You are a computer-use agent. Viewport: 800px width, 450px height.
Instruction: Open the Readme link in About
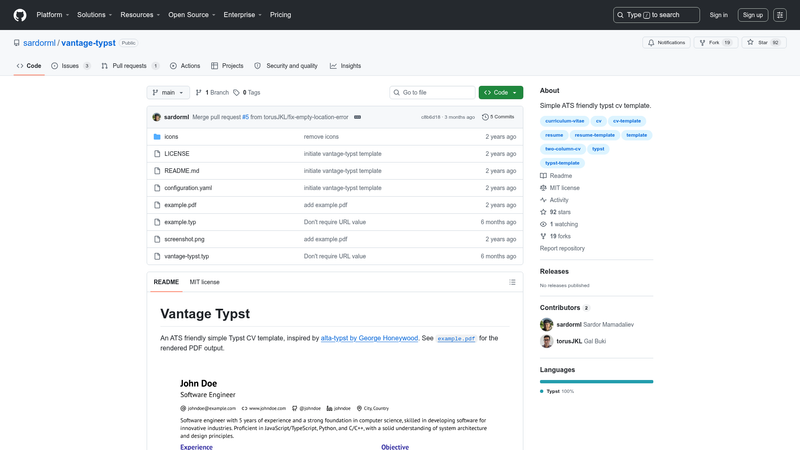click(x=556, y=176)
